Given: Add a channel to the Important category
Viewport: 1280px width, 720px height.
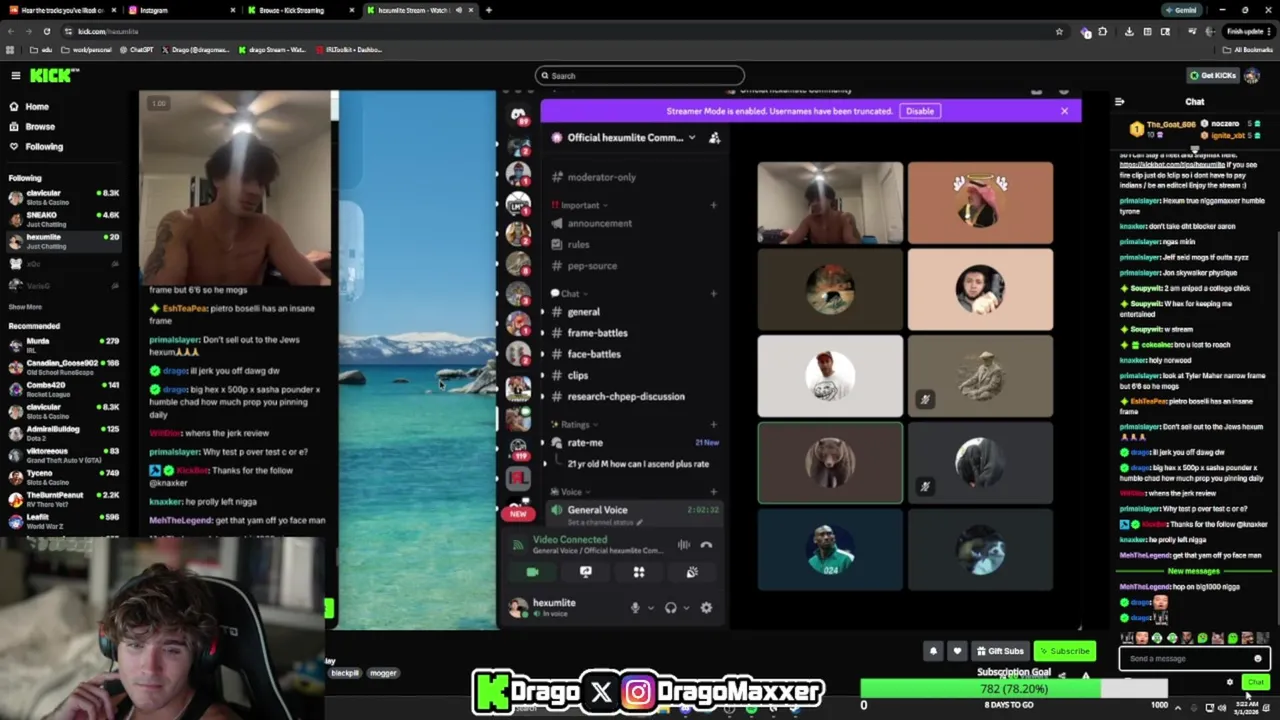Looking at the screenshot, I should click(x=713, y=205).
